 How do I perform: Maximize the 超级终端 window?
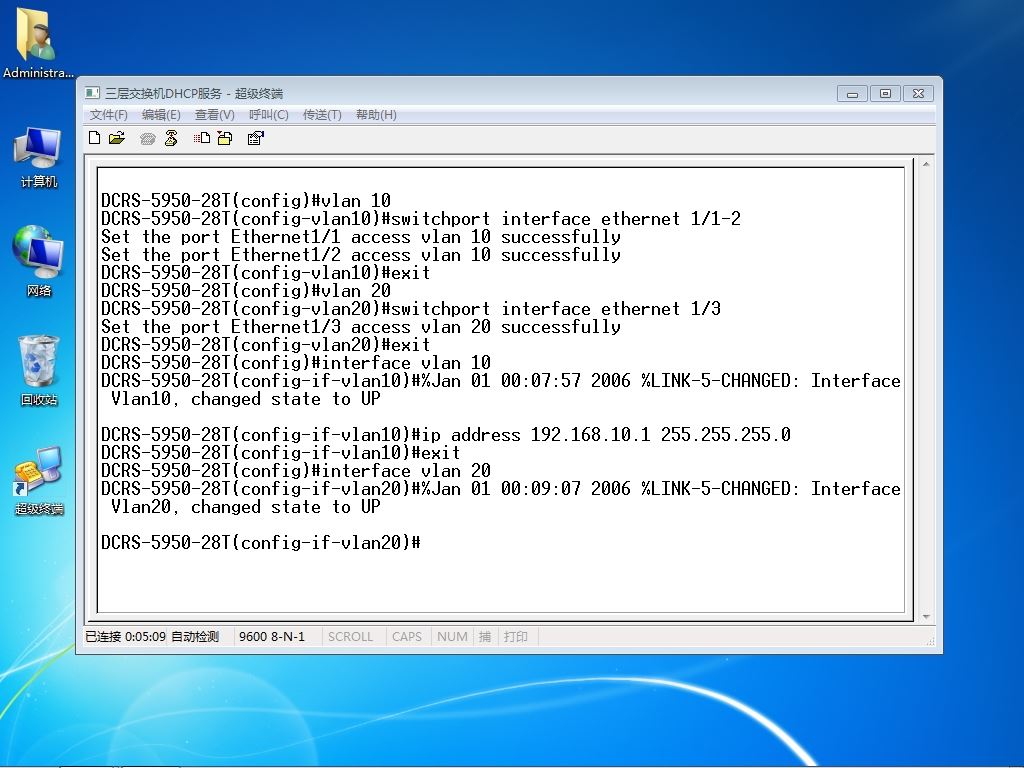click(886, 94)
